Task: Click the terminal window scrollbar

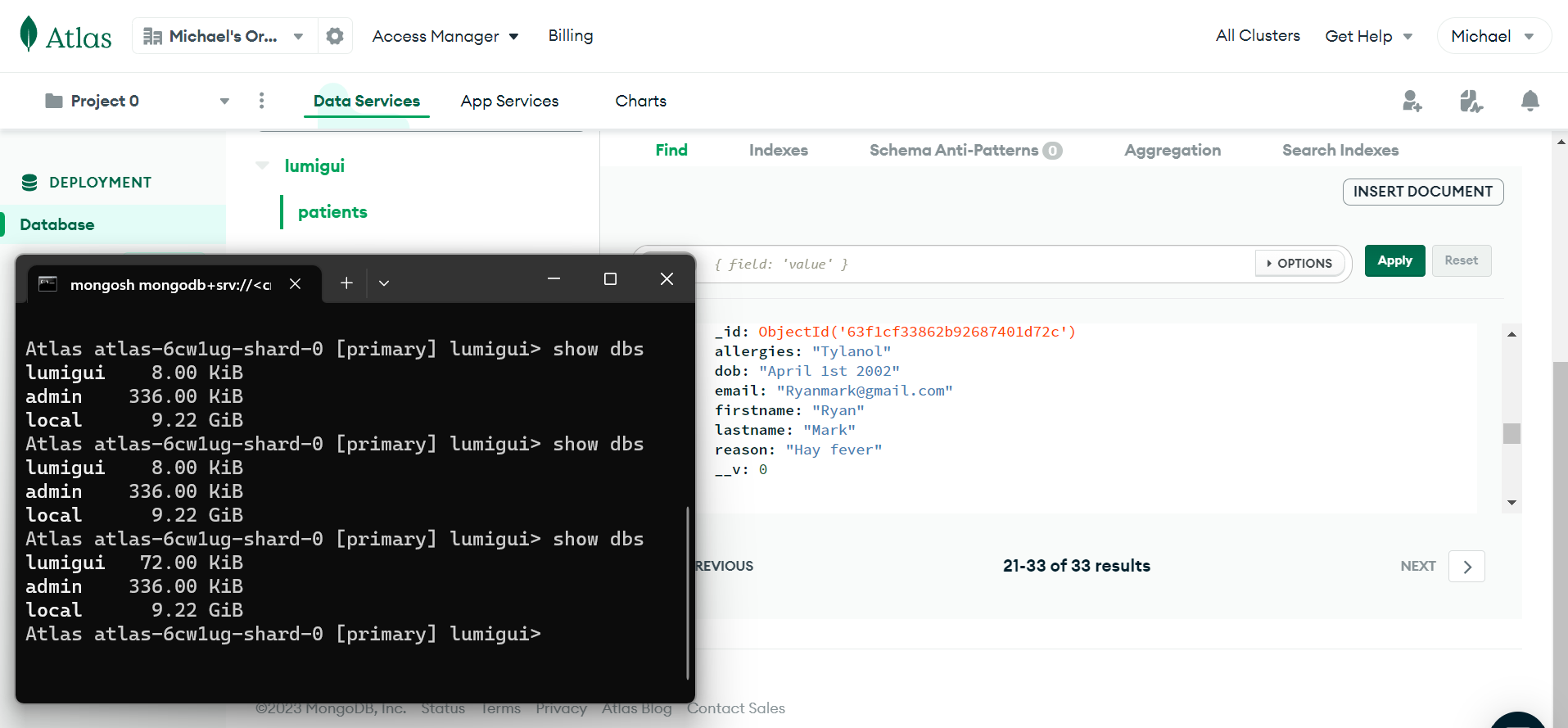Action: coord(687,593)
